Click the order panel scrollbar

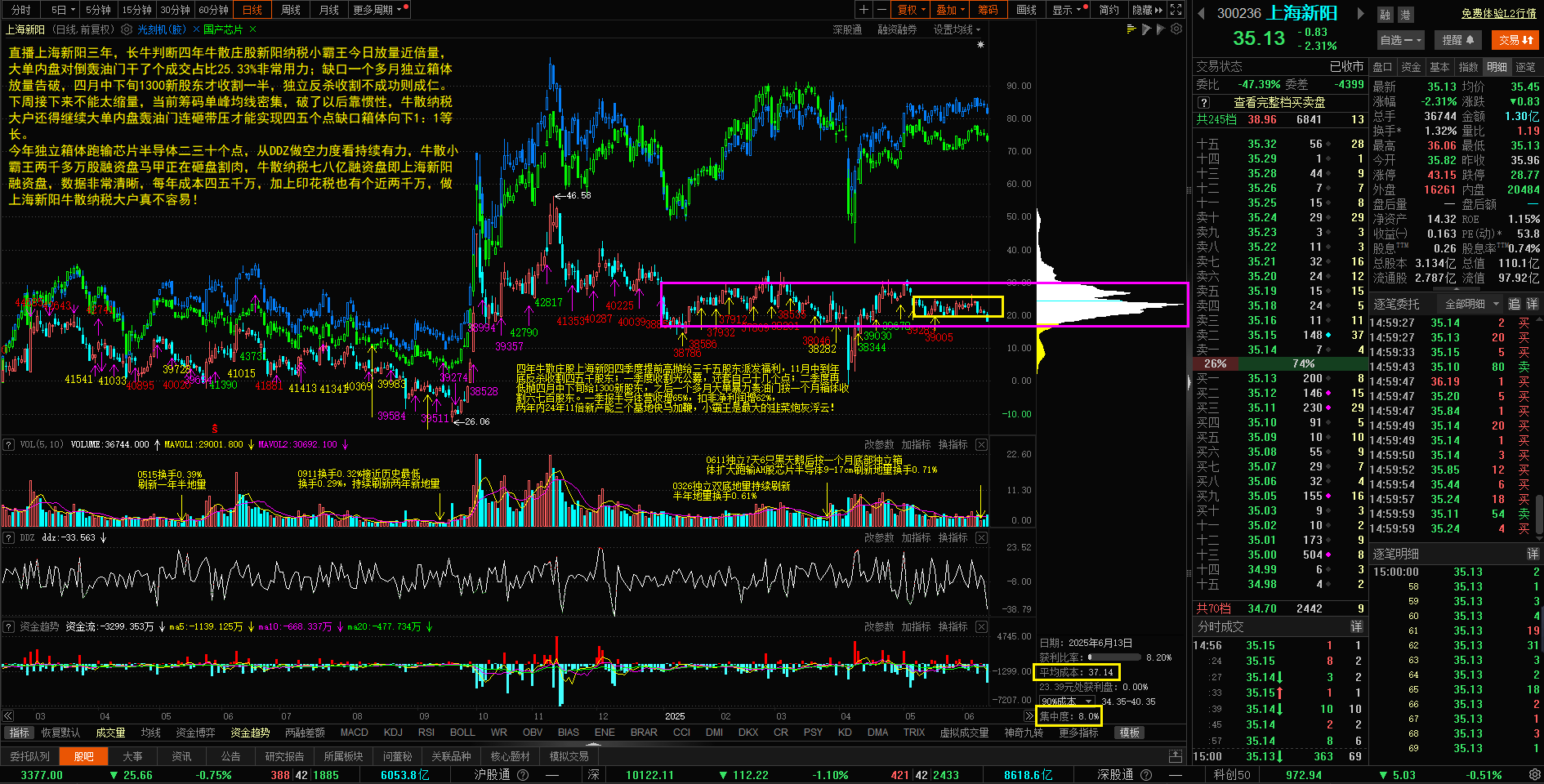[x=1539, y=514]
